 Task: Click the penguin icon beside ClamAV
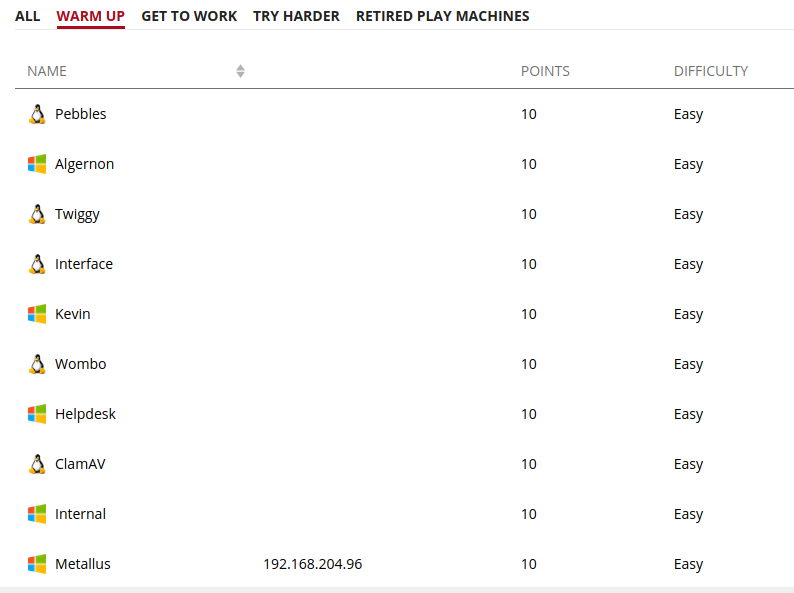tap(37, 464)
